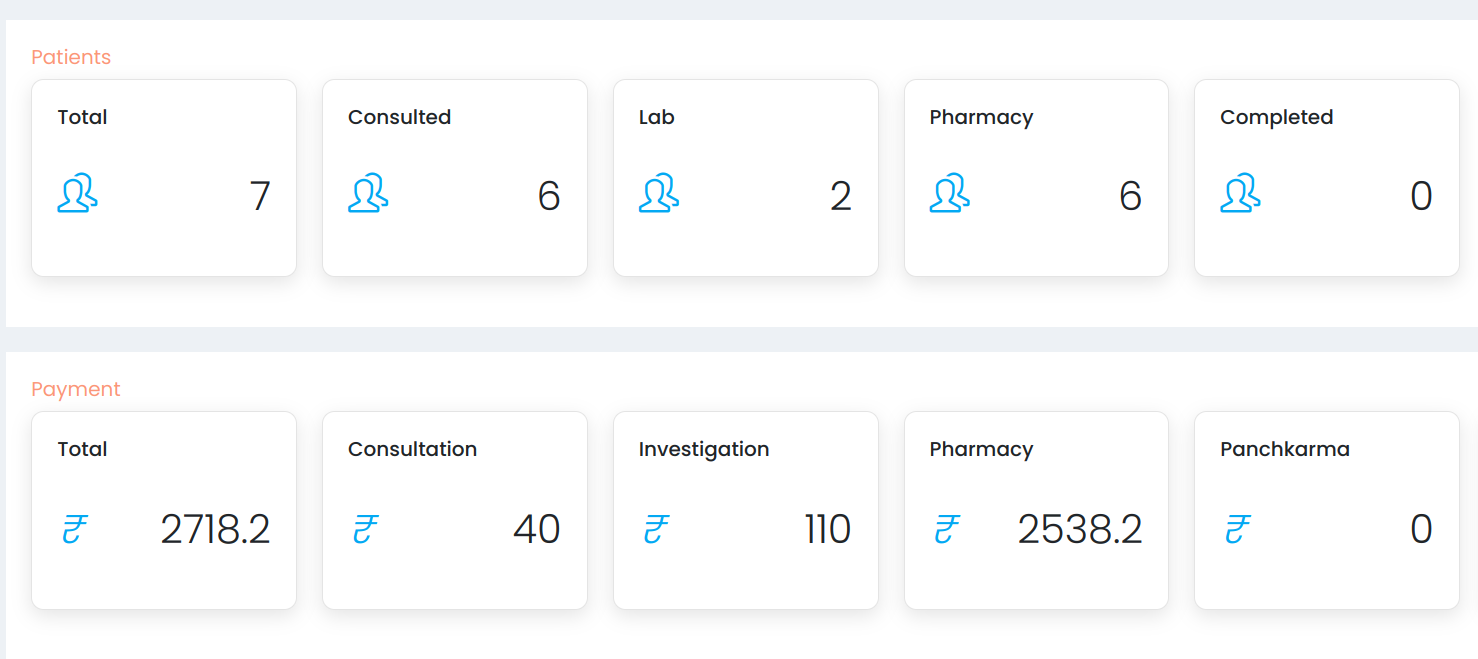Viewport: 1478px width, 659px height.
Task: Click the total payment amount 2718.2
Action: coord(215,529)
